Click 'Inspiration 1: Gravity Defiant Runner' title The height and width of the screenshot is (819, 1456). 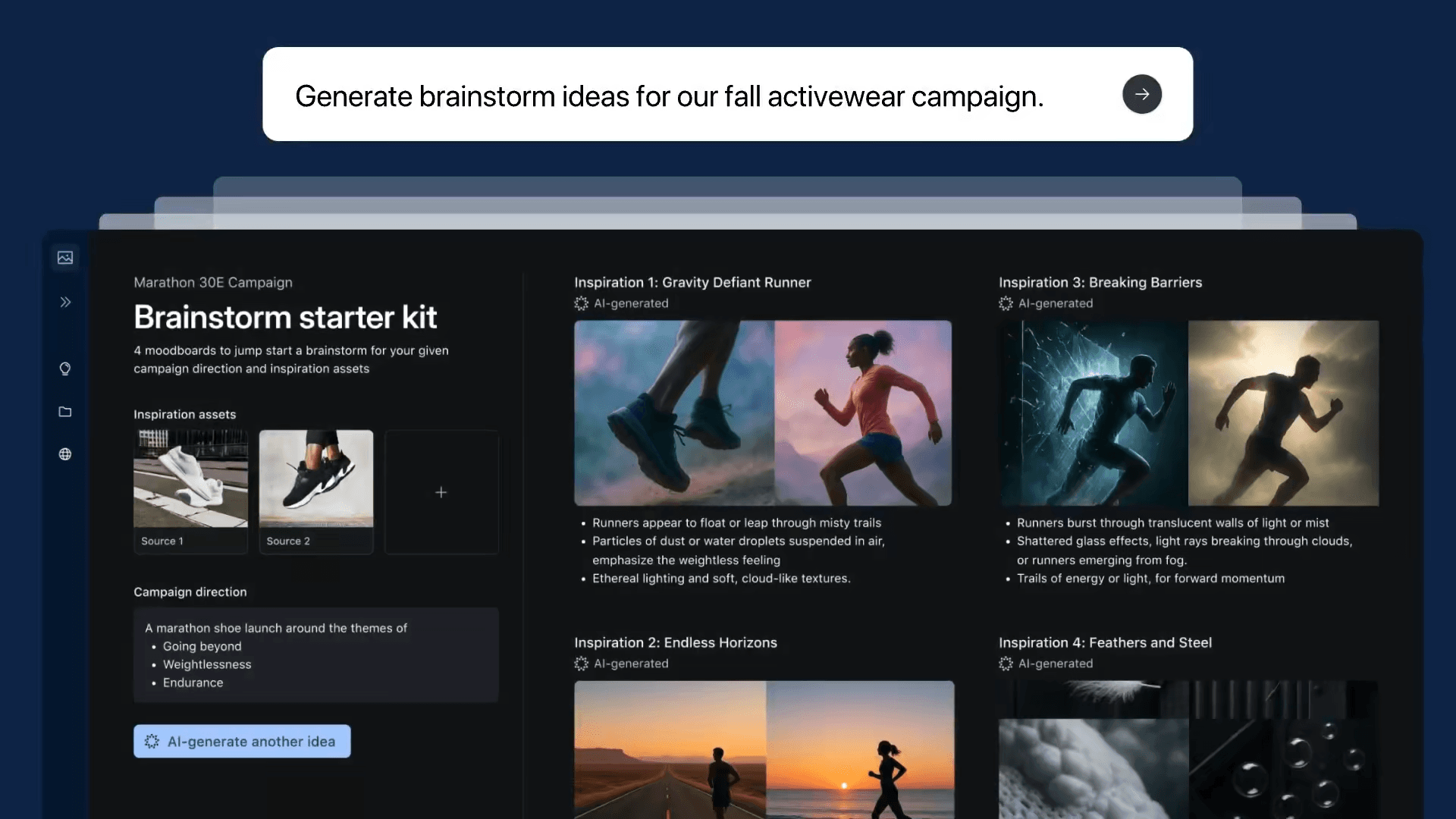coord(692,282)
